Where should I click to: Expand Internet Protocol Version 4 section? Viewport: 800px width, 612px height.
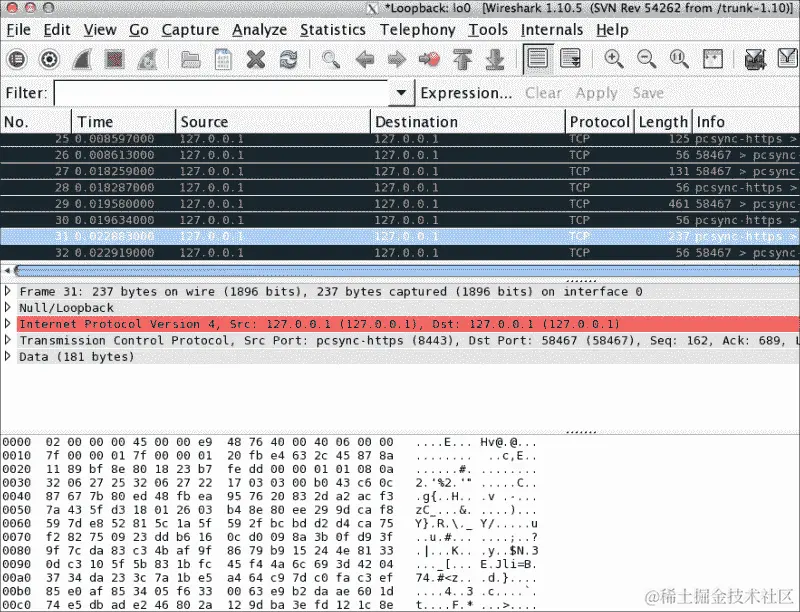[8, 324]
